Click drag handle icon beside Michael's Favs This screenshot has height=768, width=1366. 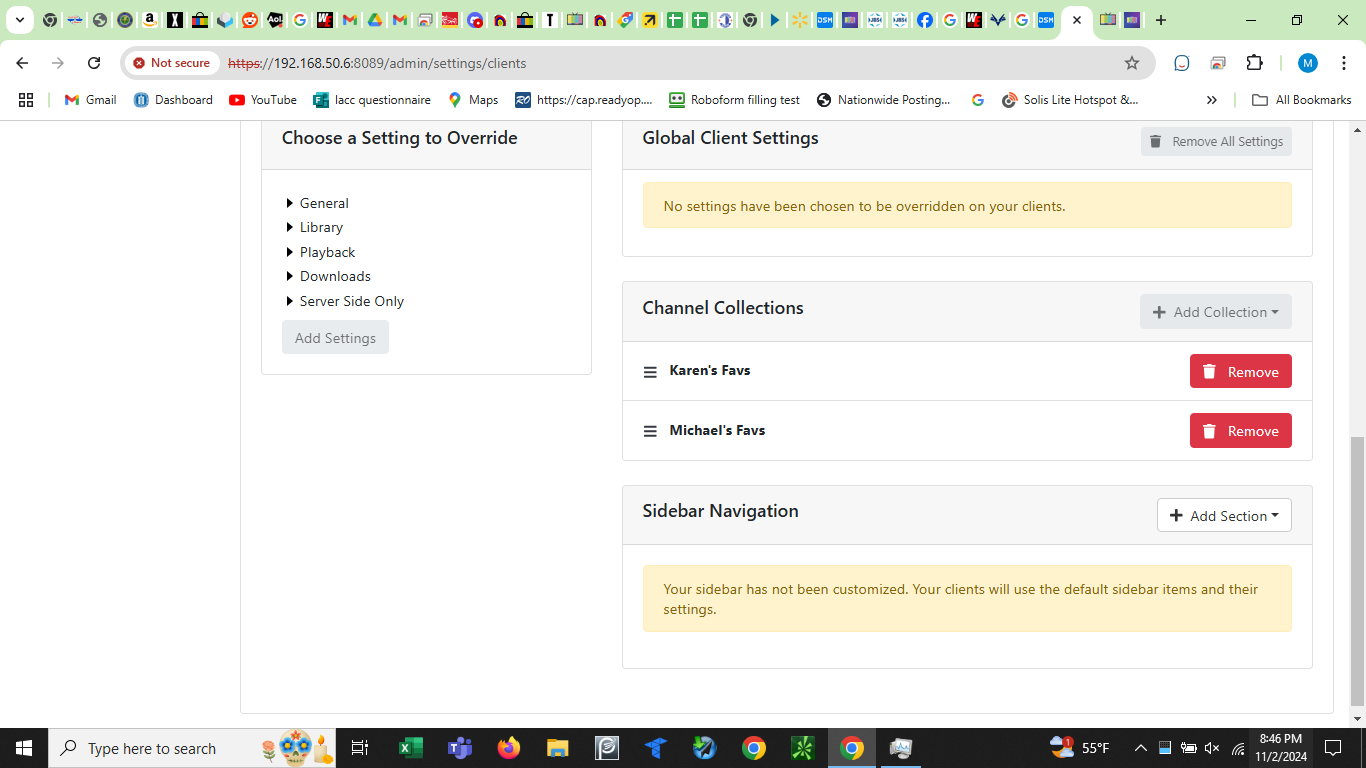(650, 431)
